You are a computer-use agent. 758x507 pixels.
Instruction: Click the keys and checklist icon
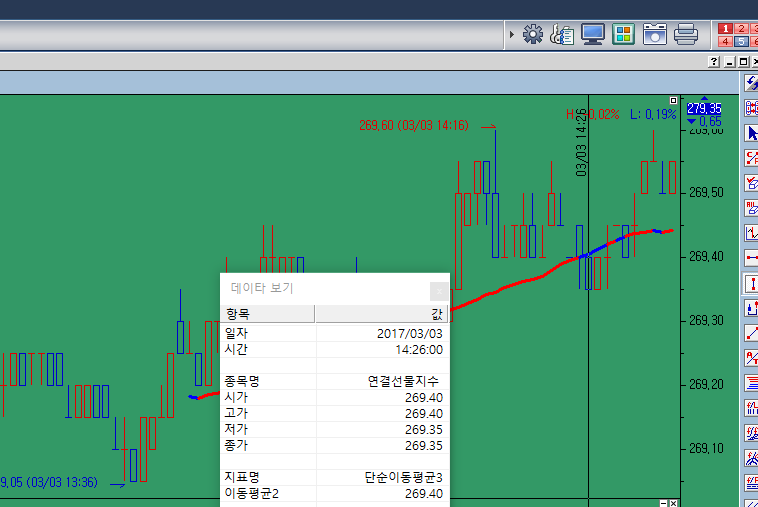point(562,34)
